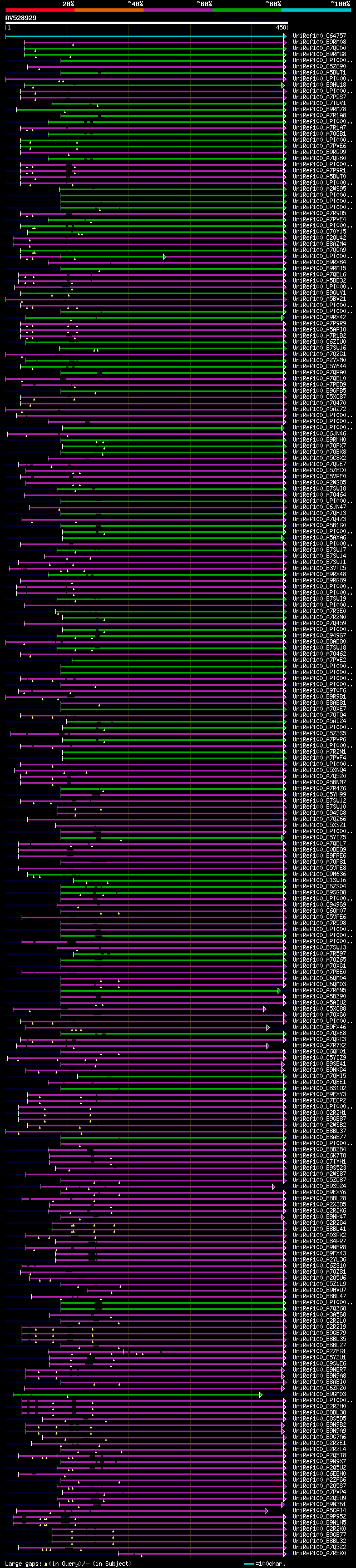Click the purple ~60% identity legend segment
This screenshot has height=1568, width=356.
tap(177, 10)
